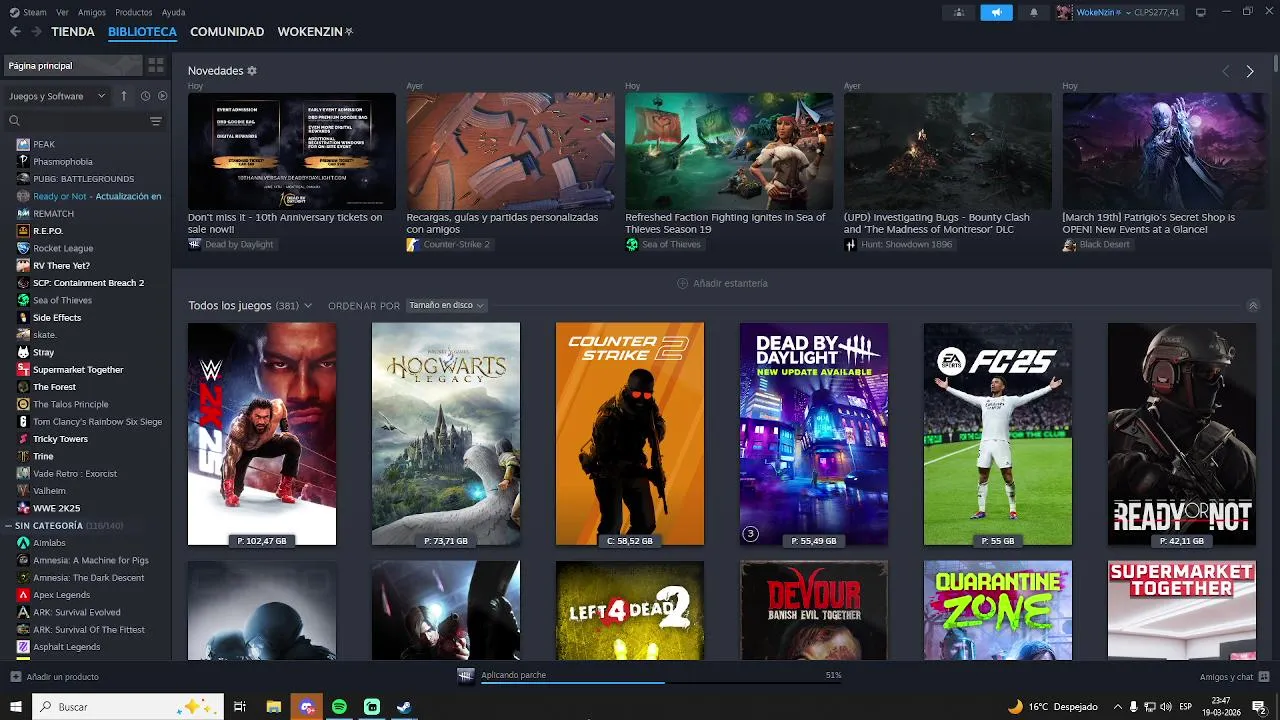The width and height of the screenshot is (1280, 720).
Task: Click the recent activity clock filter icon
Action: pos(145,96)
